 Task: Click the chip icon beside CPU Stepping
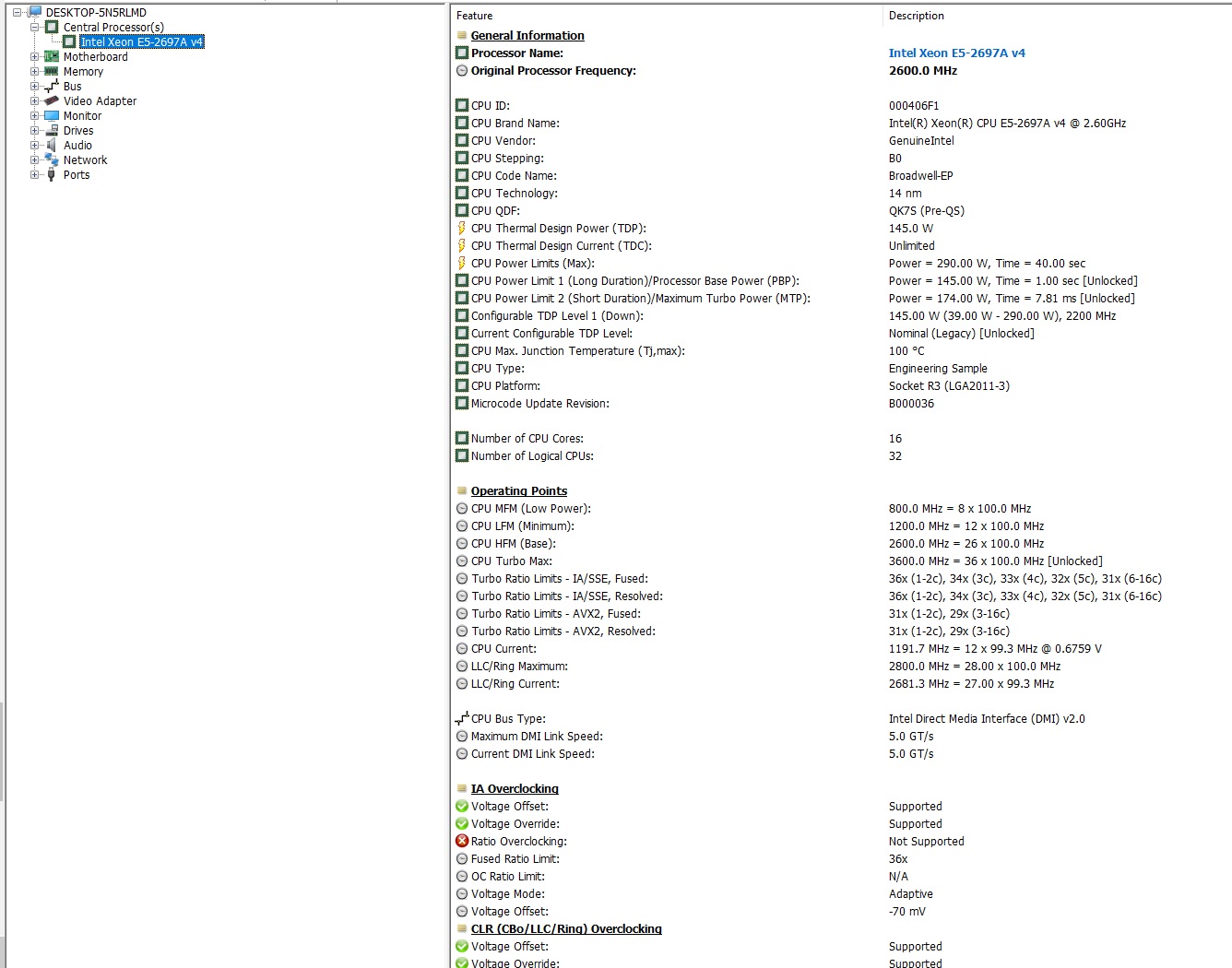[x=462, y=159]
